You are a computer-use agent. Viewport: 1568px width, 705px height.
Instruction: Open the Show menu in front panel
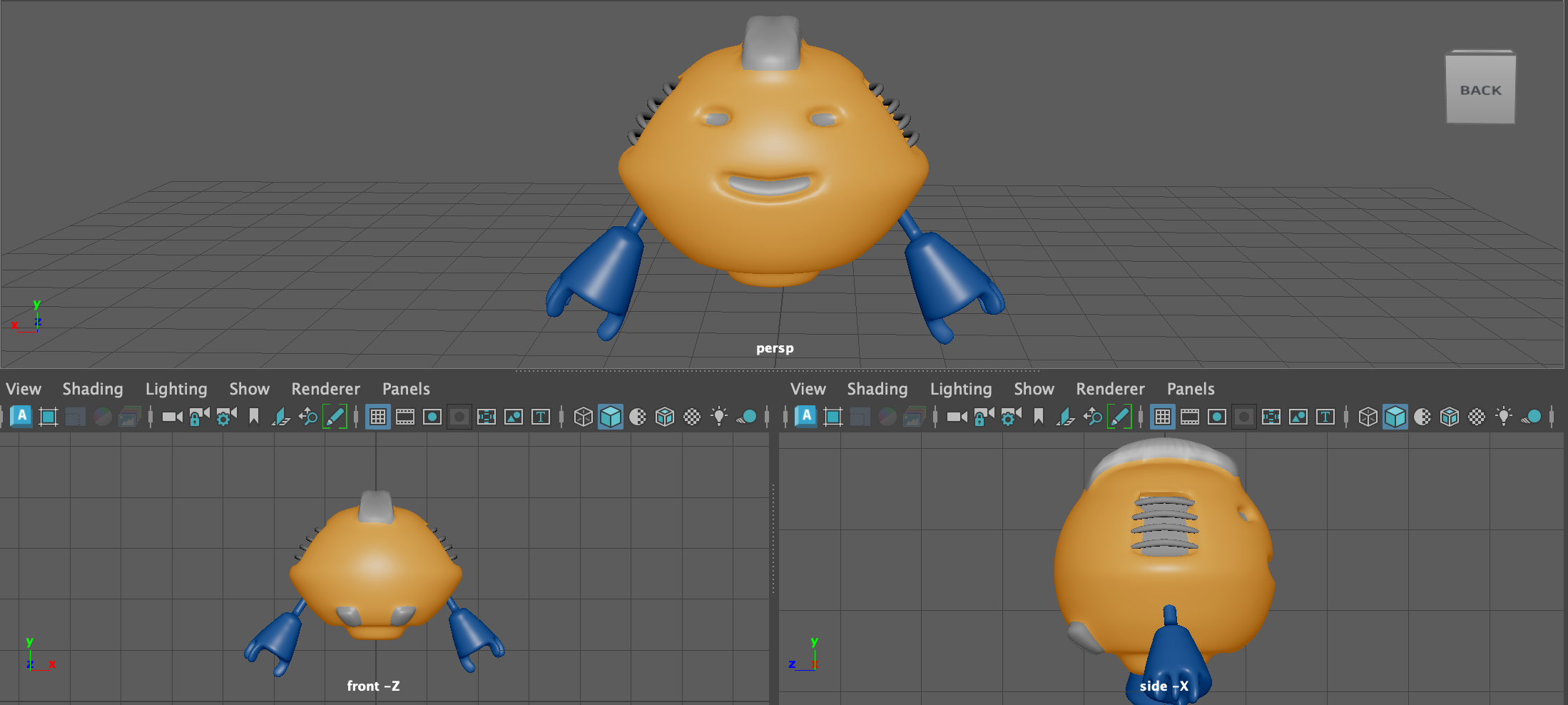point(249,389)
